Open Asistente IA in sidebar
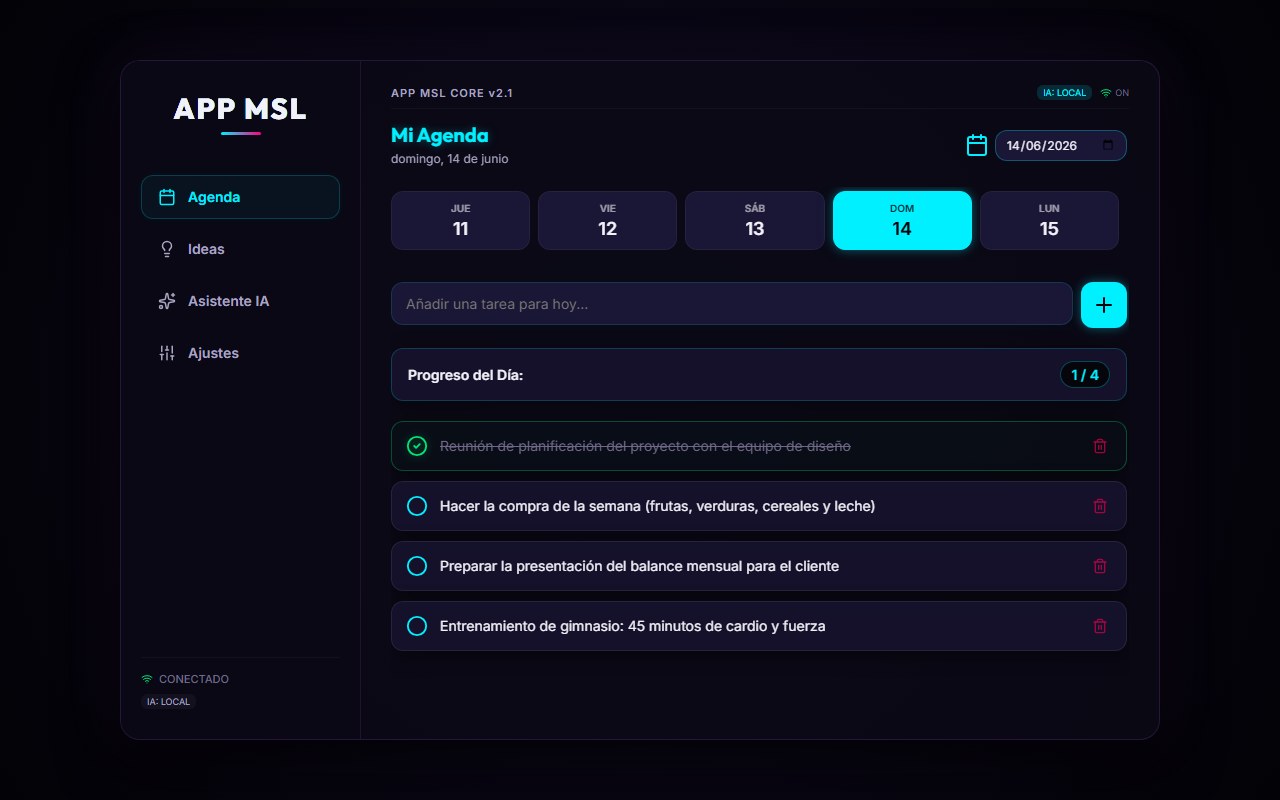1280x800 pixels. tap(240, 301)
